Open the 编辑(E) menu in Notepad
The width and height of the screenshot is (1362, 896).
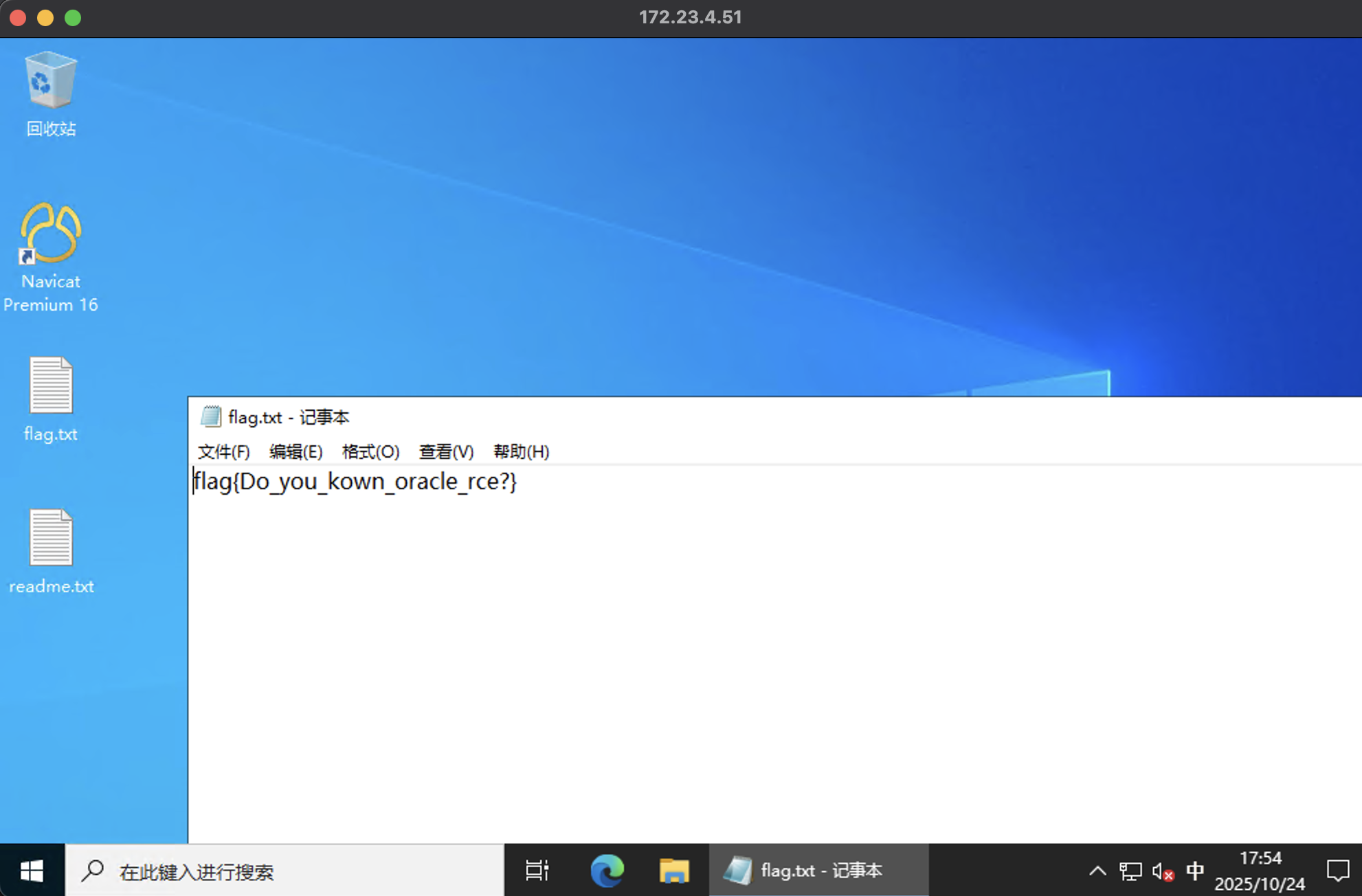[295, 451]
